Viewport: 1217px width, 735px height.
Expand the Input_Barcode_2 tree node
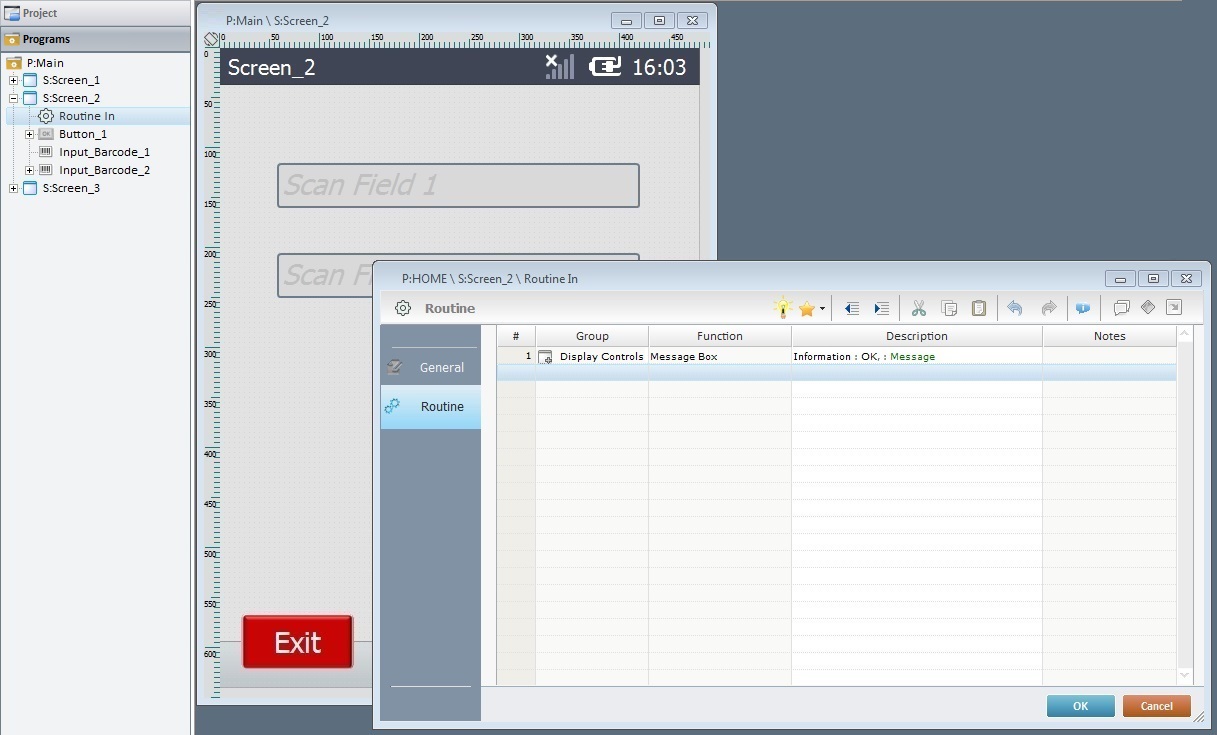click(30, 170)
